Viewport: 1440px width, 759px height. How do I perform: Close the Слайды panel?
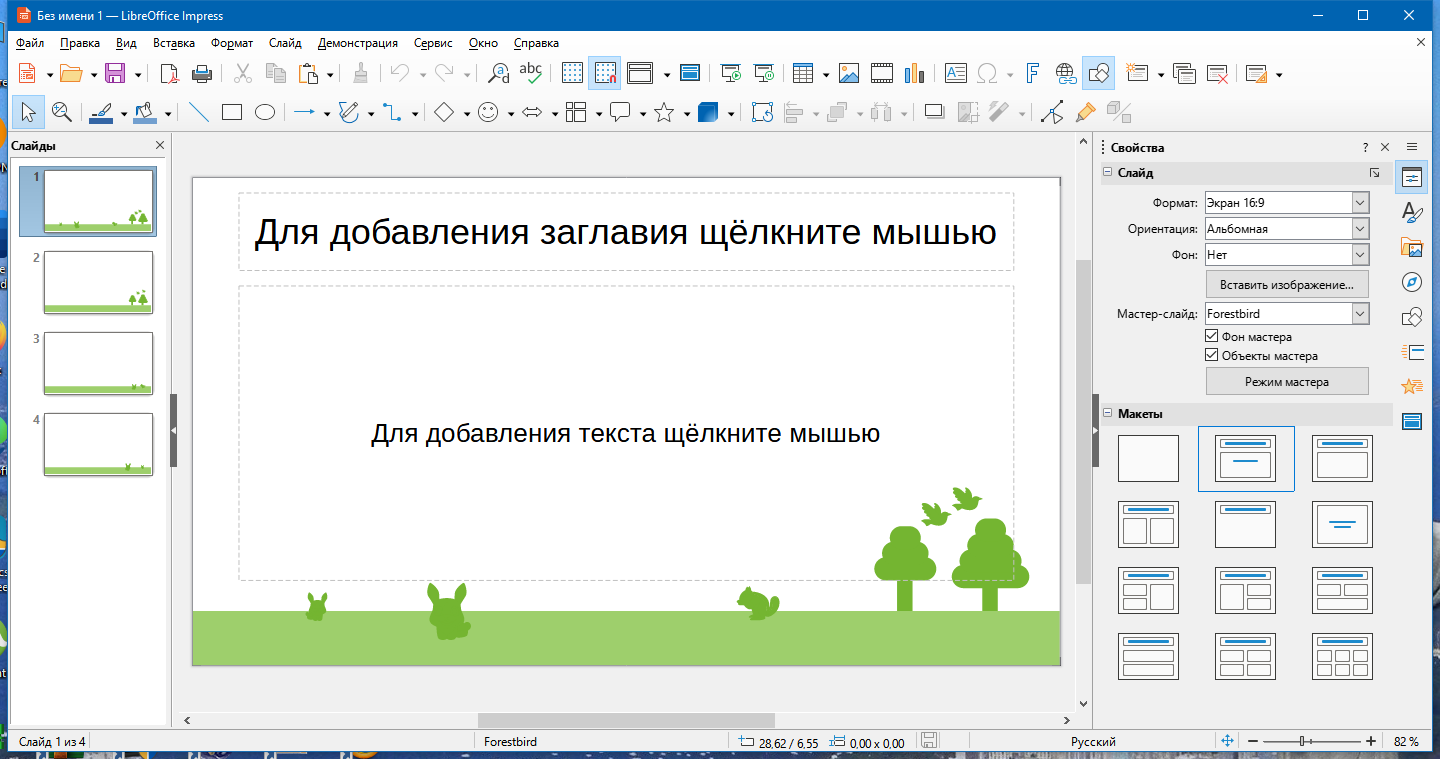pyautogui.click(x=160, y=145)
